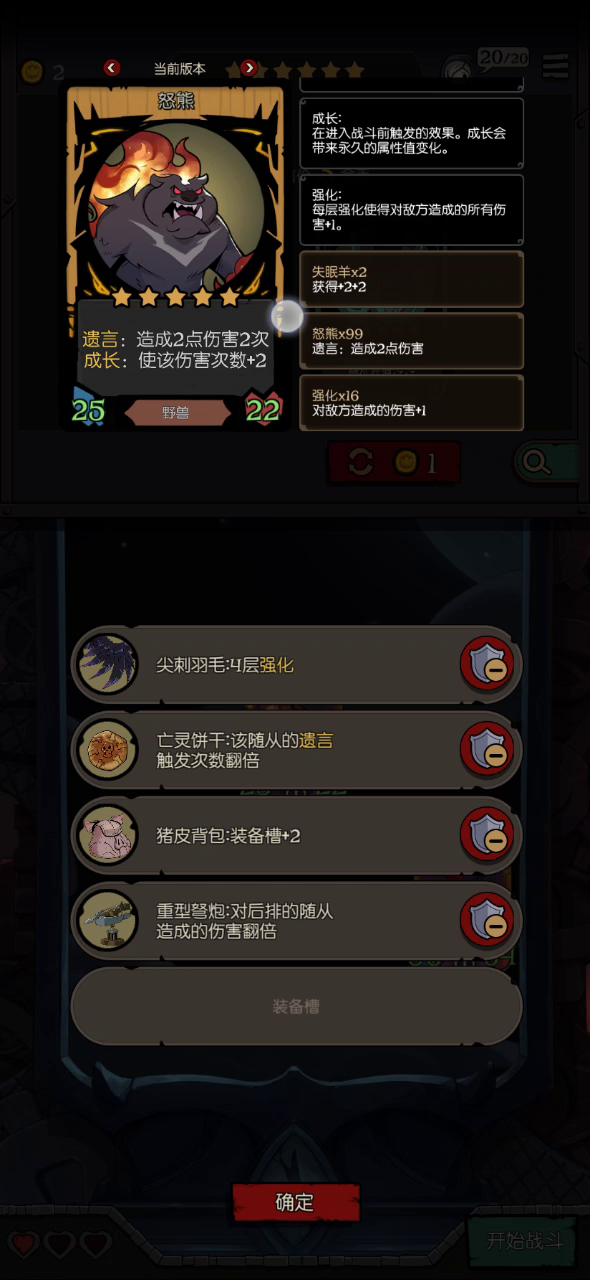Click the 尖刺羽毛 feather item icon
This screenshot has height=1280, width=590.
106,664
